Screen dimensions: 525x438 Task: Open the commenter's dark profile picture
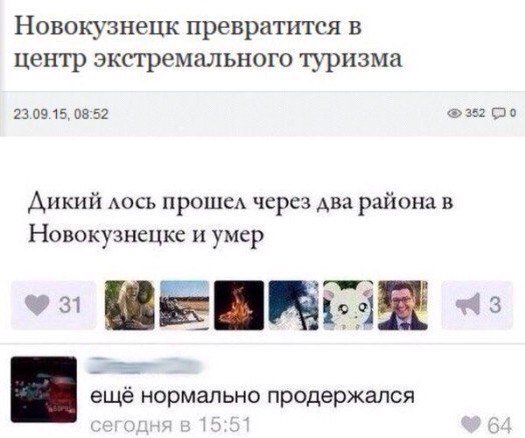point(44,389)
